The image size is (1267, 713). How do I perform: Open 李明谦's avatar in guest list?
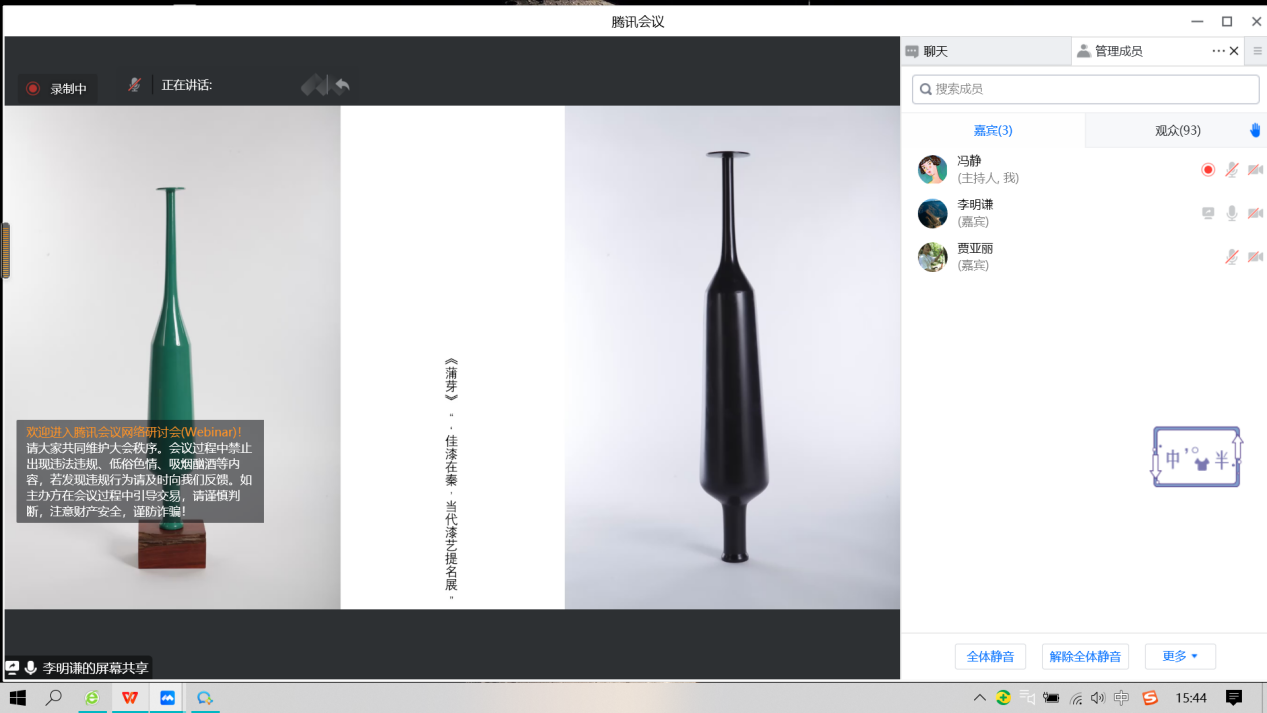tap(932, 213)
